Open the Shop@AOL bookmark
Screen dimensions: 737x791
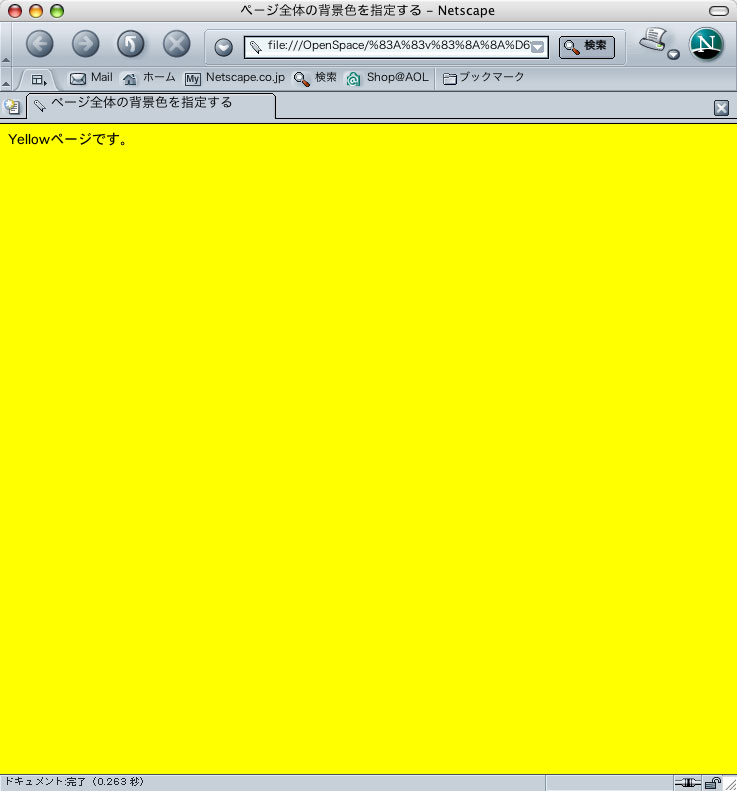tap(387, 78)
